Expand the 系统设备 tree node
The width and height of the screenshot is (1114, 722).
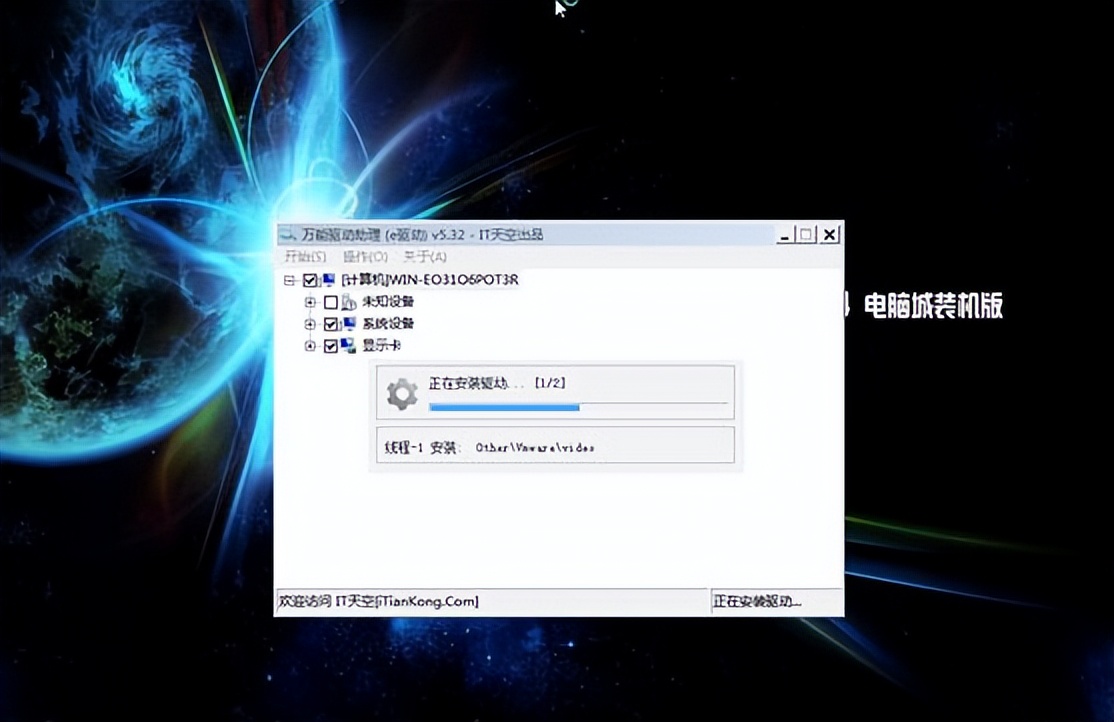pos(310,324)
